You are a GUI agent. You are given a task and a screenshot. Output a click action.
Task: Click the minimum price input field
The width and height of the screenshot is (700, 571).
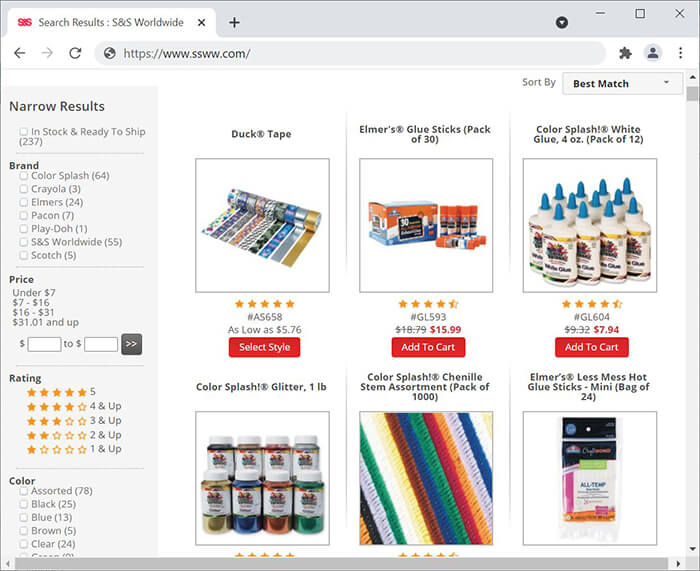pos(44,344)
